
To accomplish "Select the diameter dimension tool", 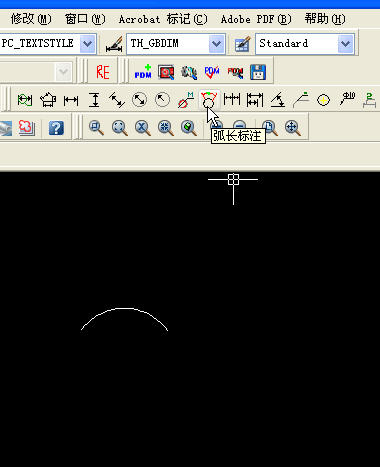I will (x=139, y=100).
